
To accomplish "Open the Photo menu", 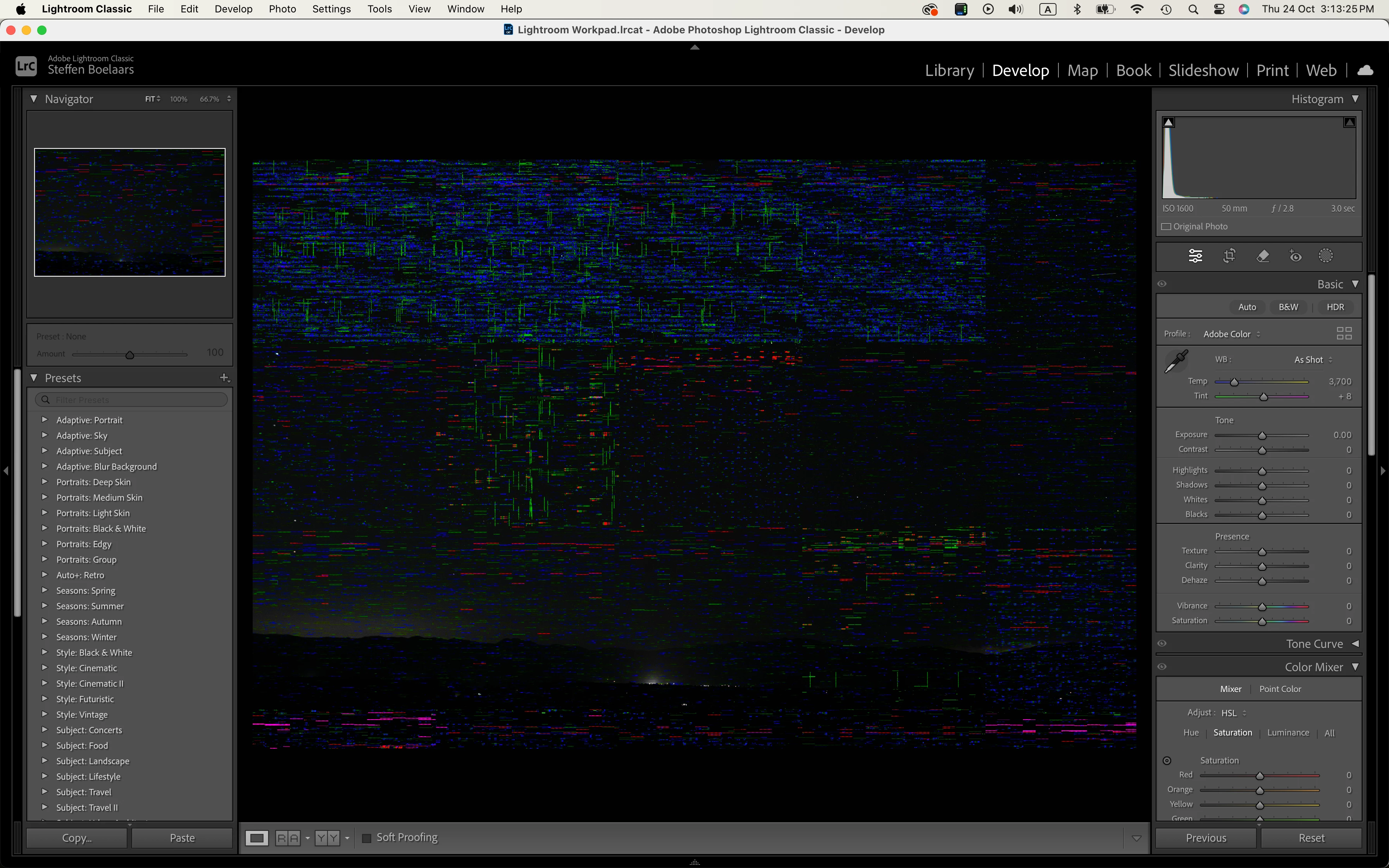I will [x=283, y=9].
